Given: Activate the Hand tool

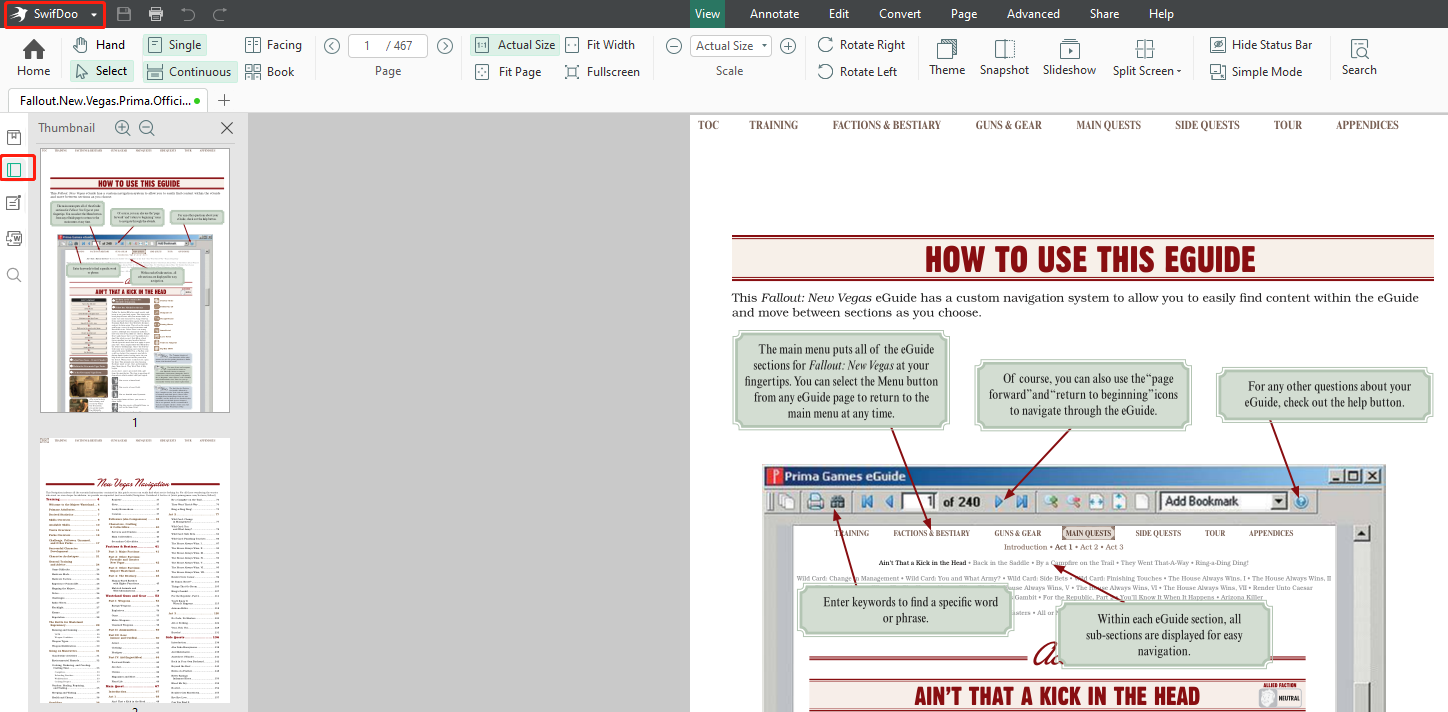Looking at the screenshot, I should pos(99,45).
